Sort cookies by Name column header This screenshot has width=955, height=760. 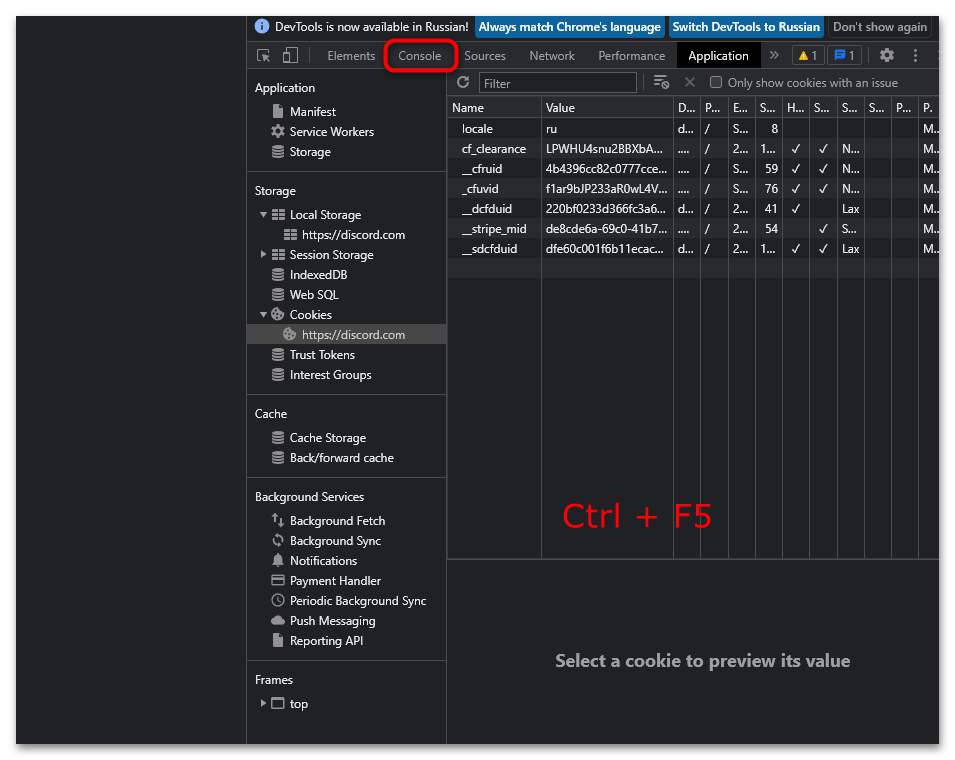click(x=494, y=108)
